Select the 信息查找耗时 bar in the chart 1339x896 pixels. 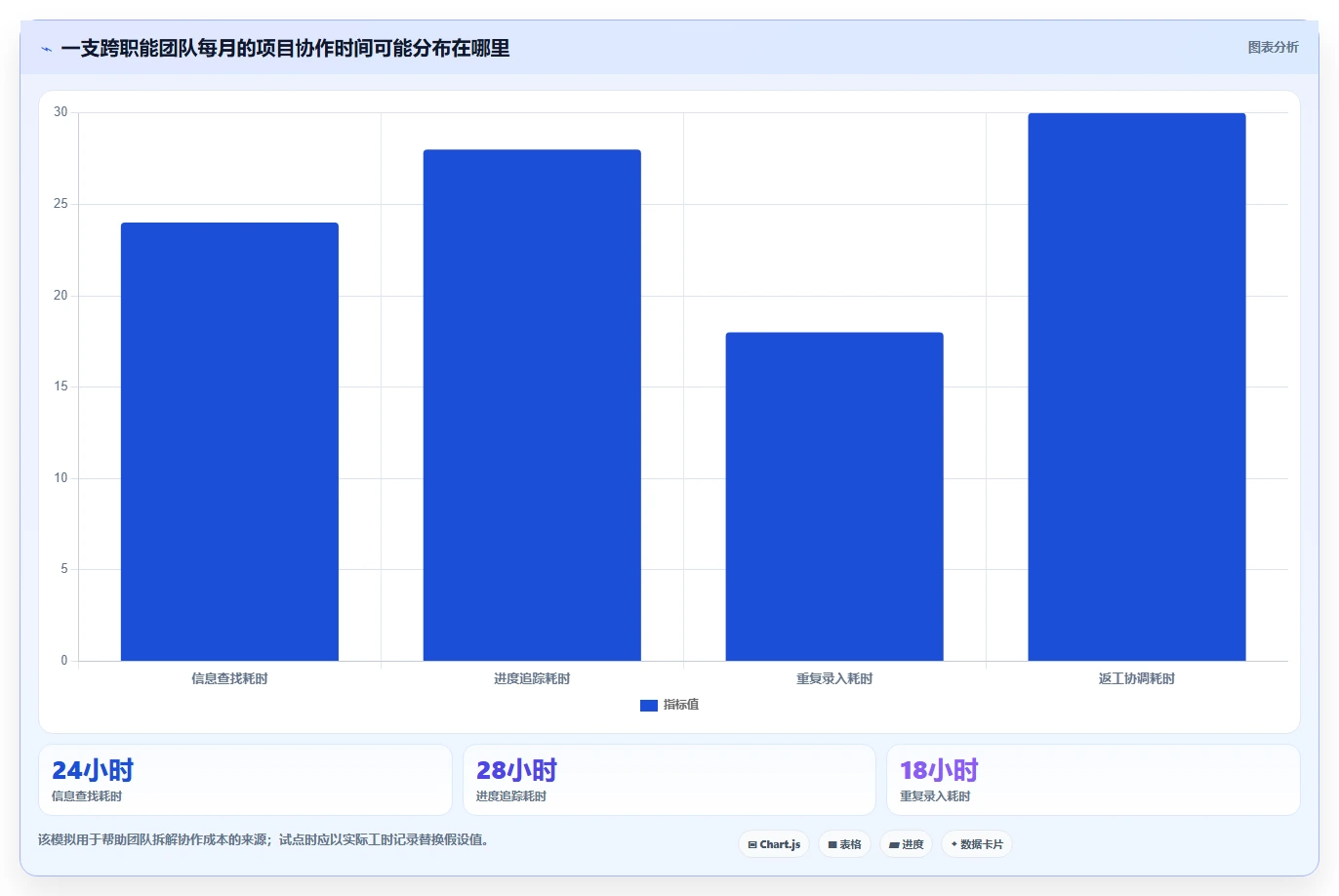point(229,441)
